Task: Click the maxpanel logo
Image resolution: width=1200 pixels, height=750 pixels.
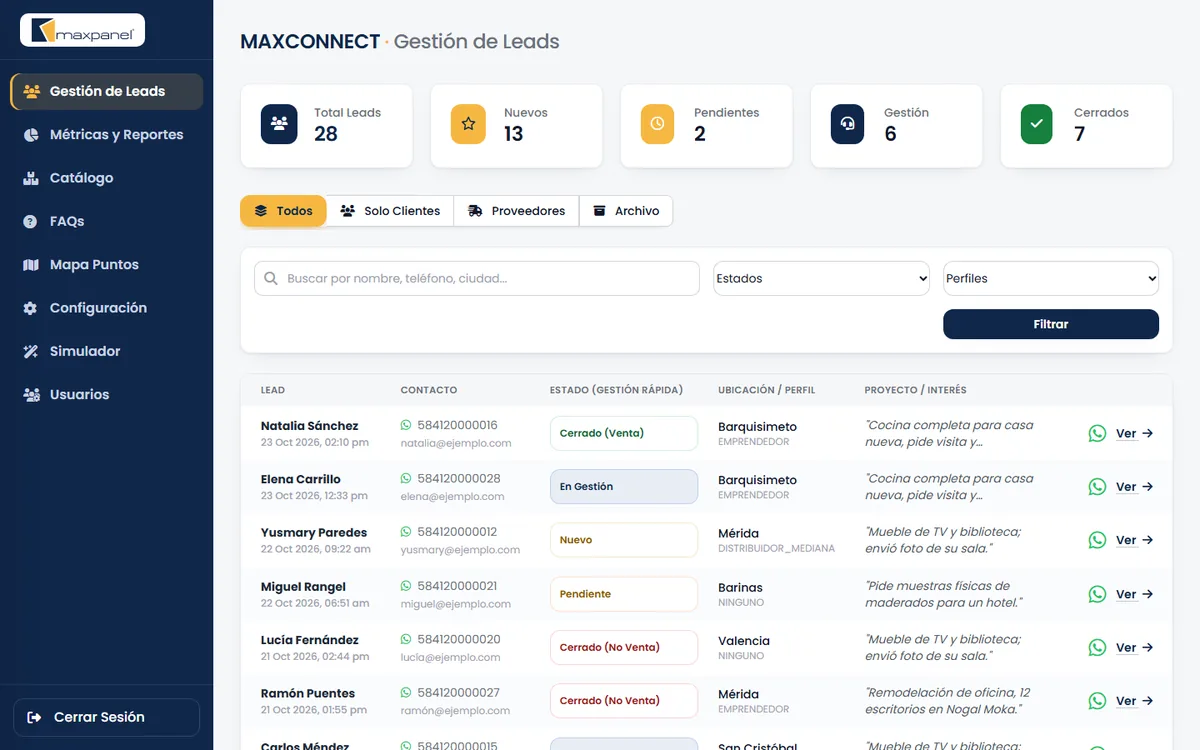Action: click(x=83, y=30)
